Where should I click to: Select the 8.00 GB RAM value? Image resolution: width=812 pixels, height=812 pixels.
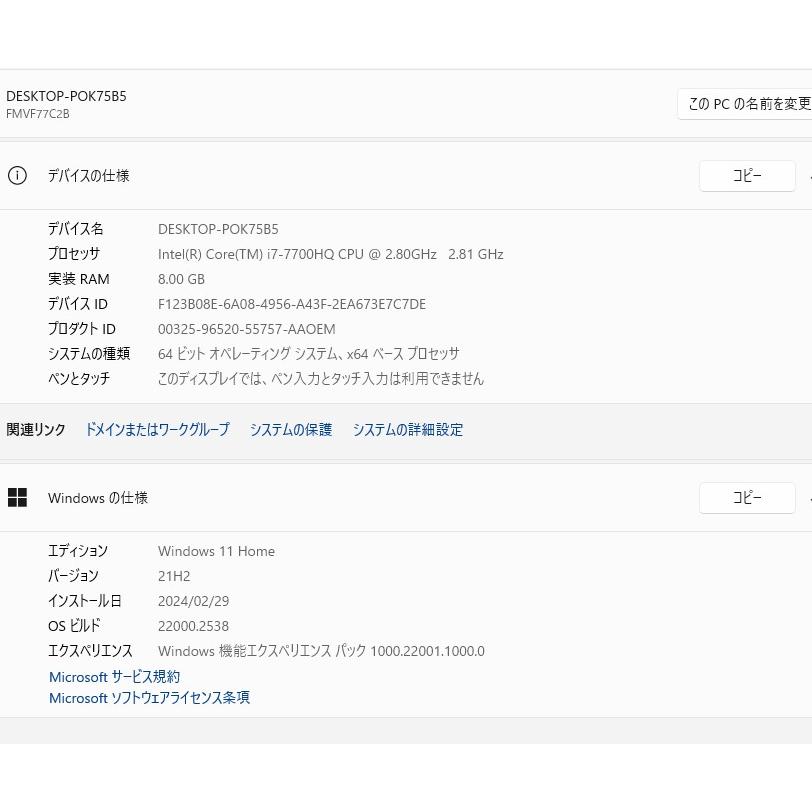pos(181,279)
